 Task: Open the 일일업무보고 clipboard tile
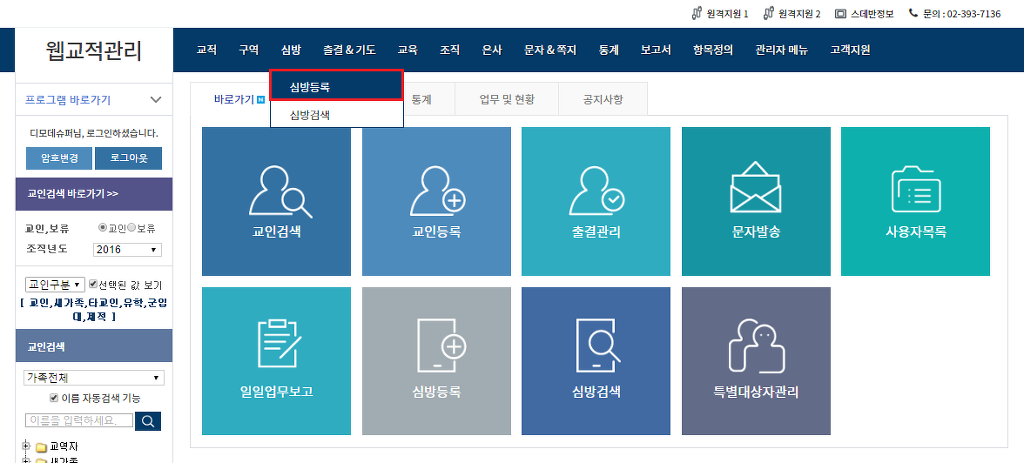(276, 360)
